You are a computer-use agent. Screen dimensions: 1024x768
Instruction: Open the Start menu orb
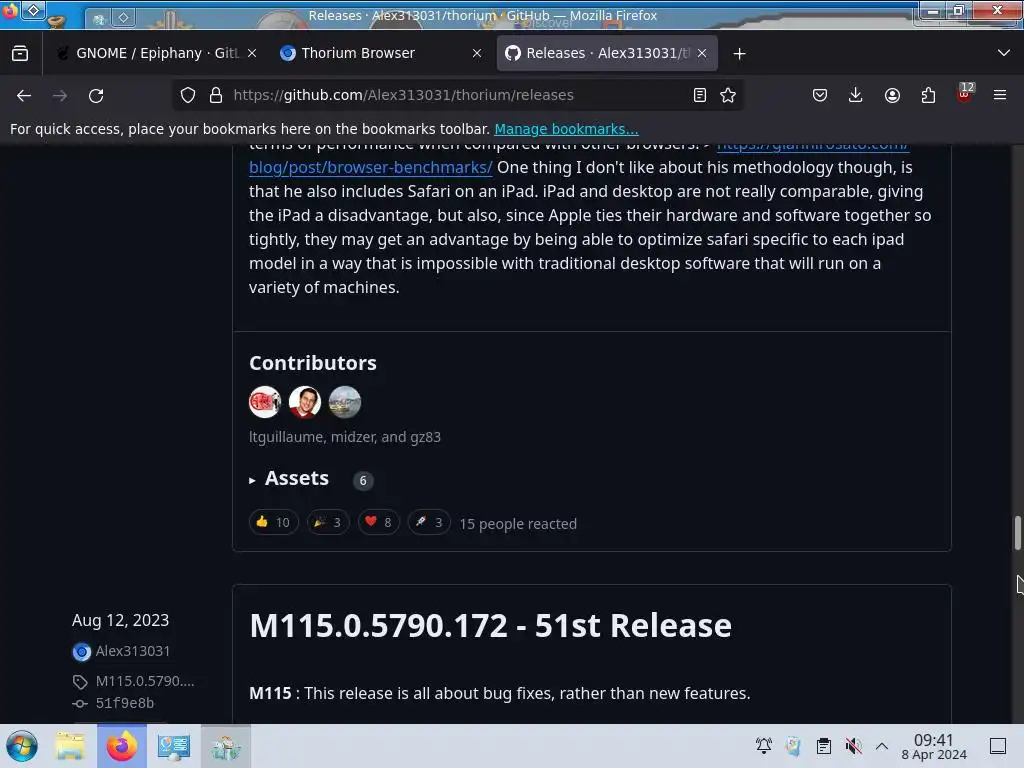(x=22, y=746)
